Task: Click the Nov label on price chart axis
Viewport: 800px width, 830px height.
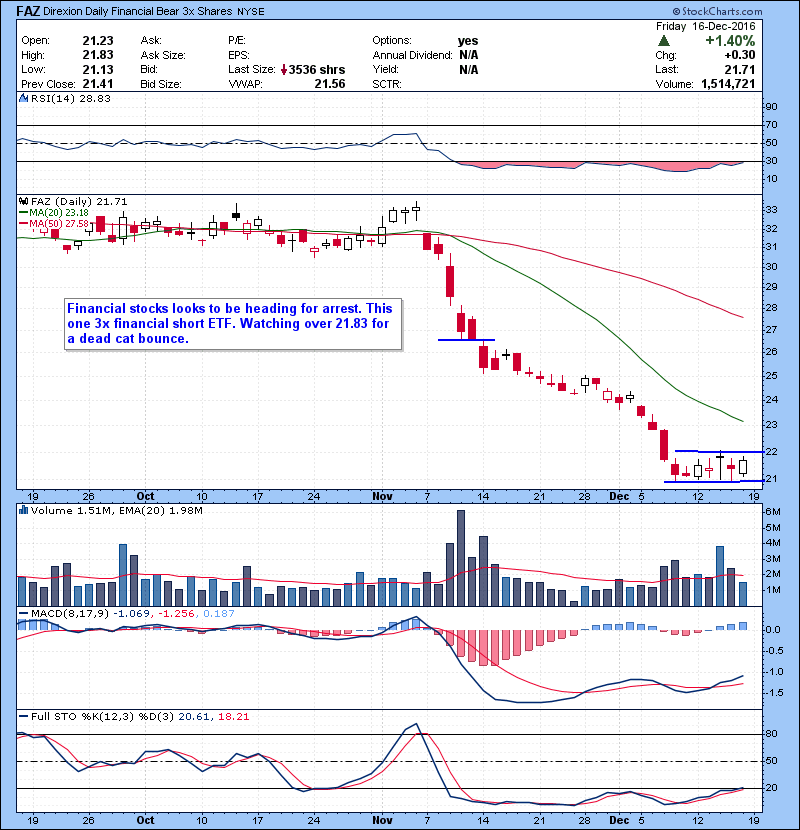Action: click(382, 496)
